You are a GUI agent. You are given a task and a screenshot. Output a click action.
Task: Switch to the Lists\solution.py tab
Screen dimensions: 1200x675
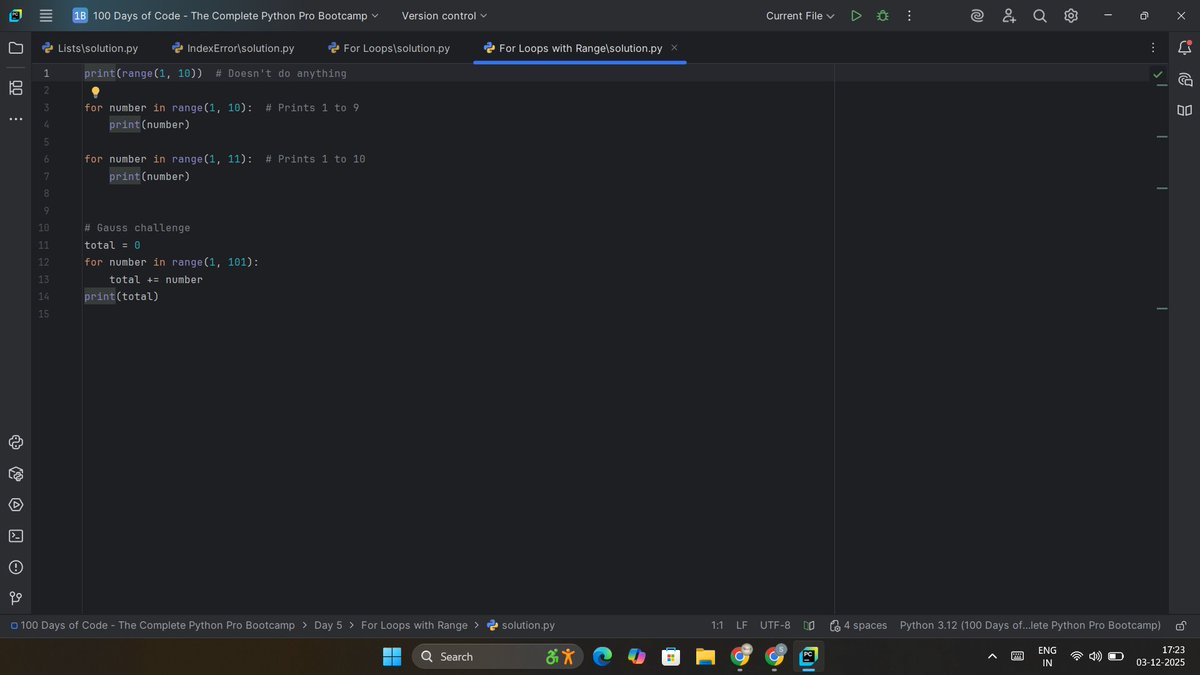pyautogui.click(x=93, y=47)
